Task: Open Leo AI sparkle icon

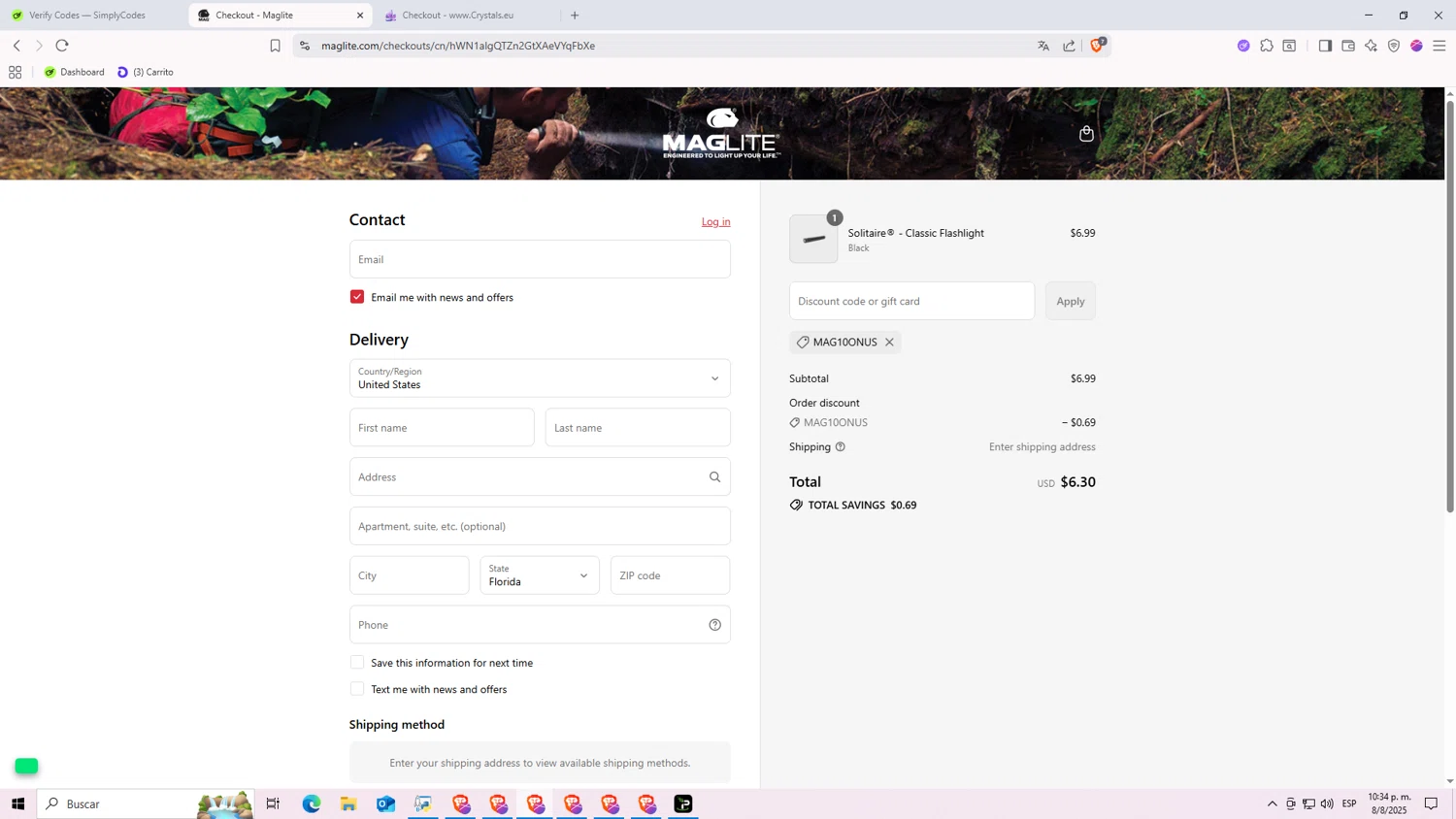Action: click(1371, 46)
